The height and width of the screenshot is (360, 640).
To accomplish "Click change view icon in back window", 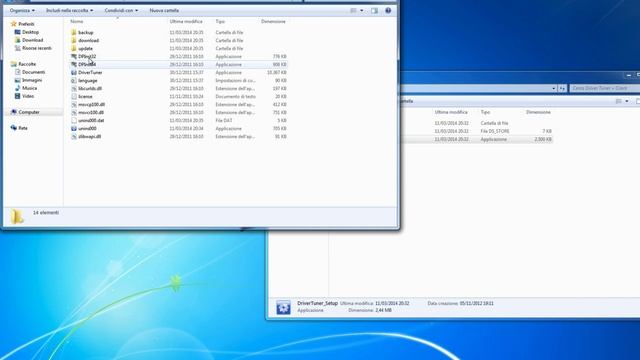I will tap(618, 101).
